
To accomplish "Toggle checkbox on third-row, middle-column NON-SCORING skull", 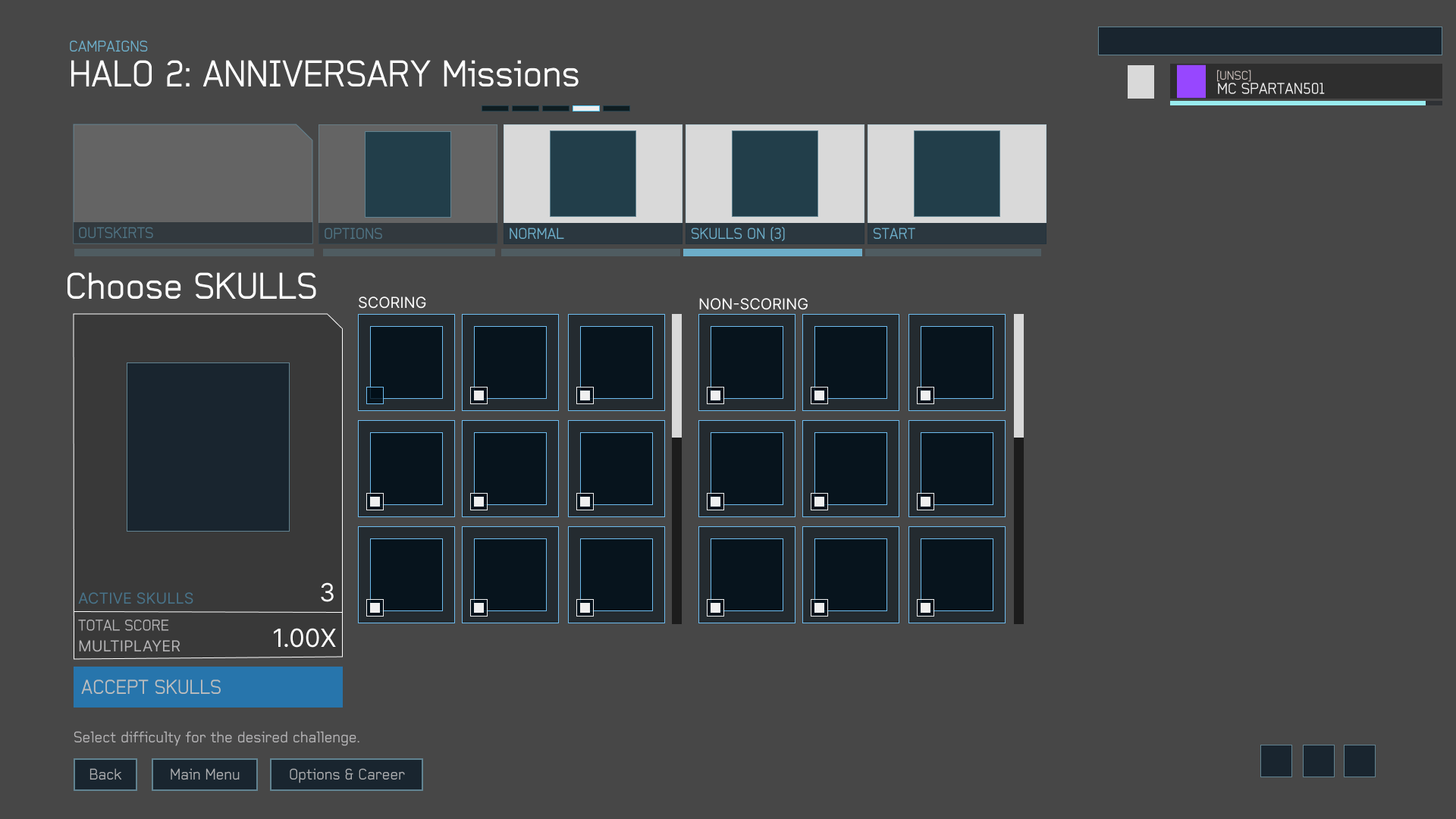I will pos(819,607).
